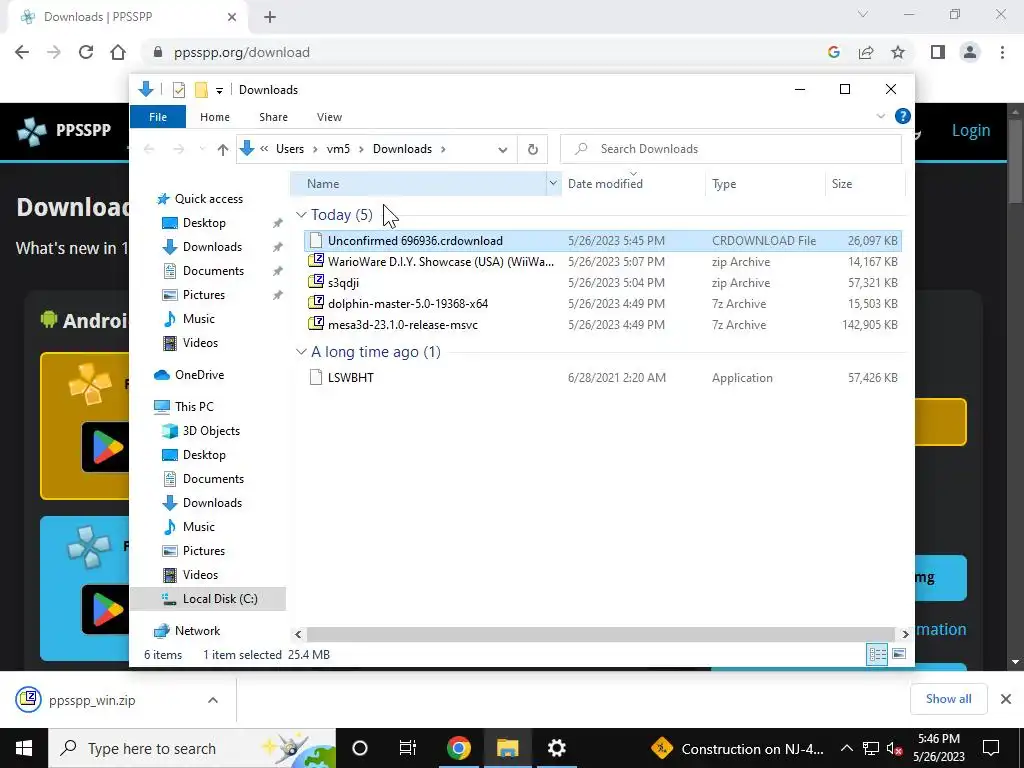Click the share page icon in Chrome
Viewport: 1024px width, 768px height.
866,52
